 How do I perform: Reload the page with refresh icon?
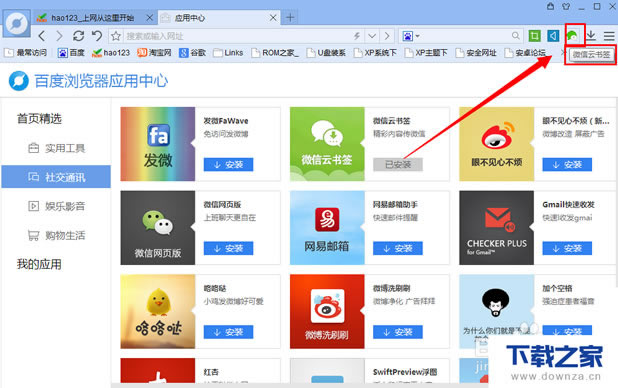pyautogui.click(x=78, y=36)
